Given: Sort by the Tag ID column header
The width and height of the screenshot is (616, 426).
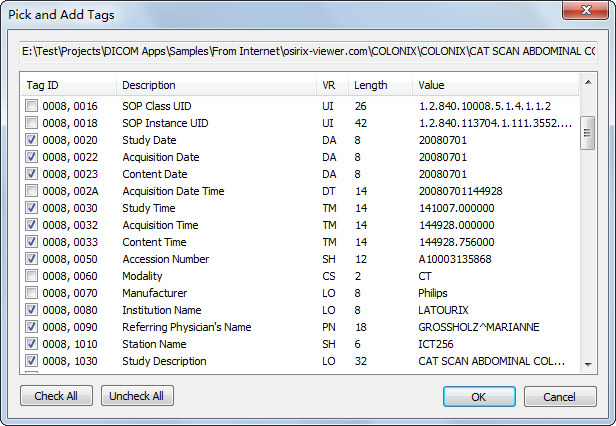Looking at the screenshot, I should (x=68, y=85).
